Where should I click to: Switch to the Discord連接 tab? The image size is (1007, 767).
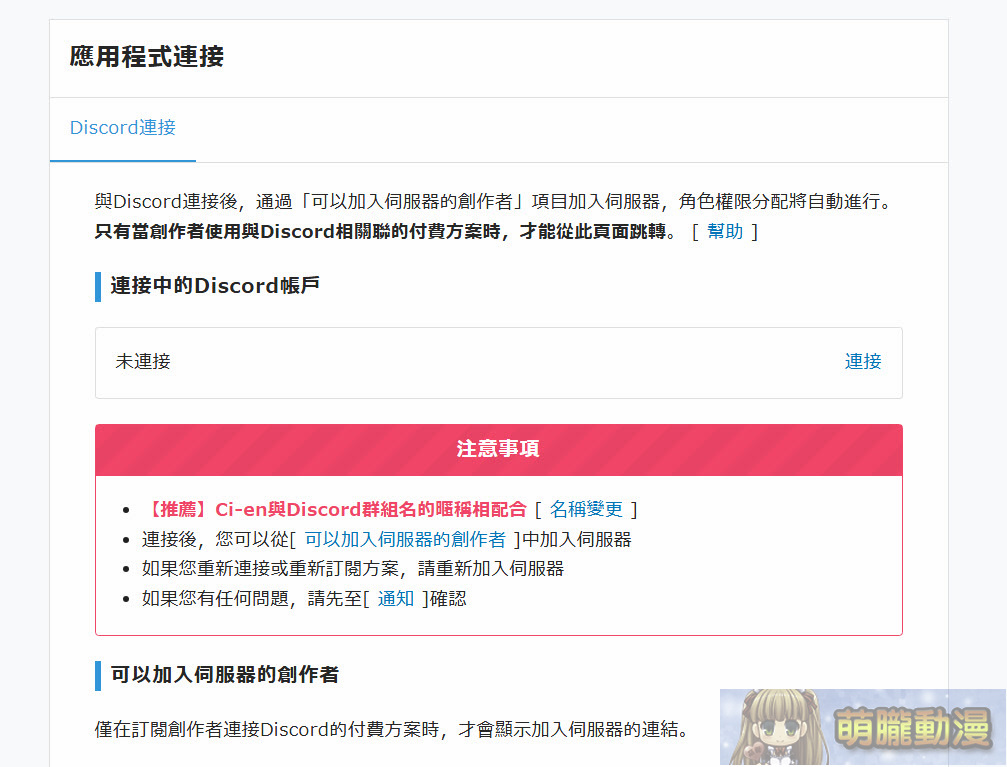click(123, 128)
